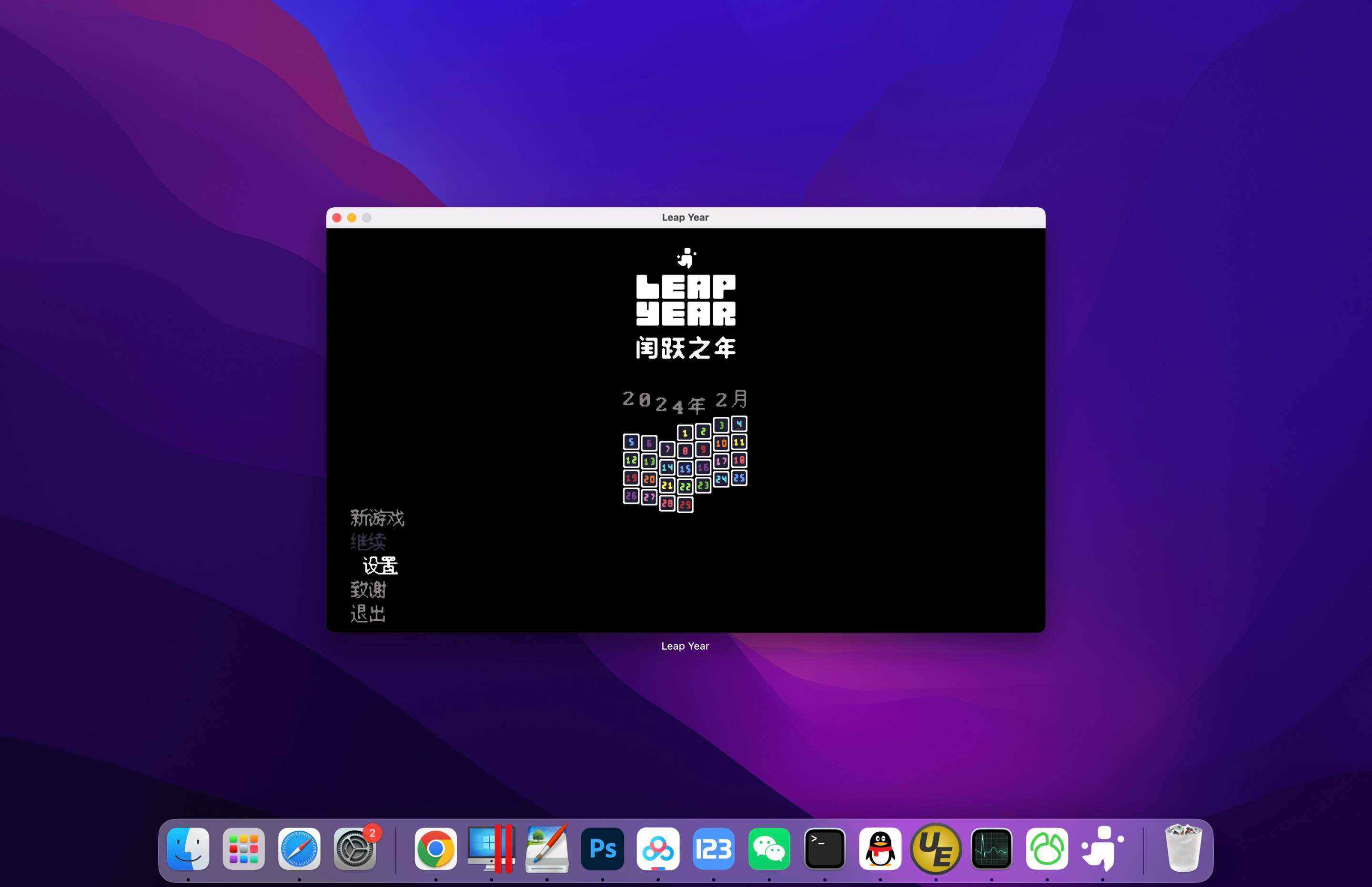This screenshot has width=1372, height=887.
Task: Click calendar day tile 26
Action: pyautogui.click(x=631, y=495)
